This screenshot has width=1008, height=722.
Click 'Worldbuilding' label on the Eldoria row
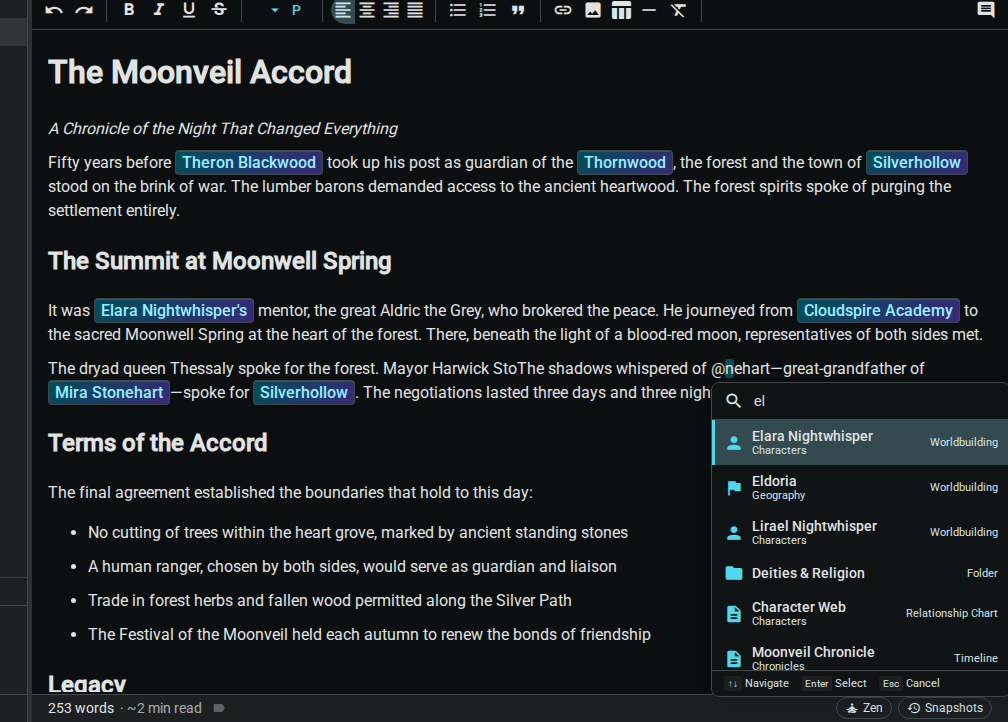[964, 487]
